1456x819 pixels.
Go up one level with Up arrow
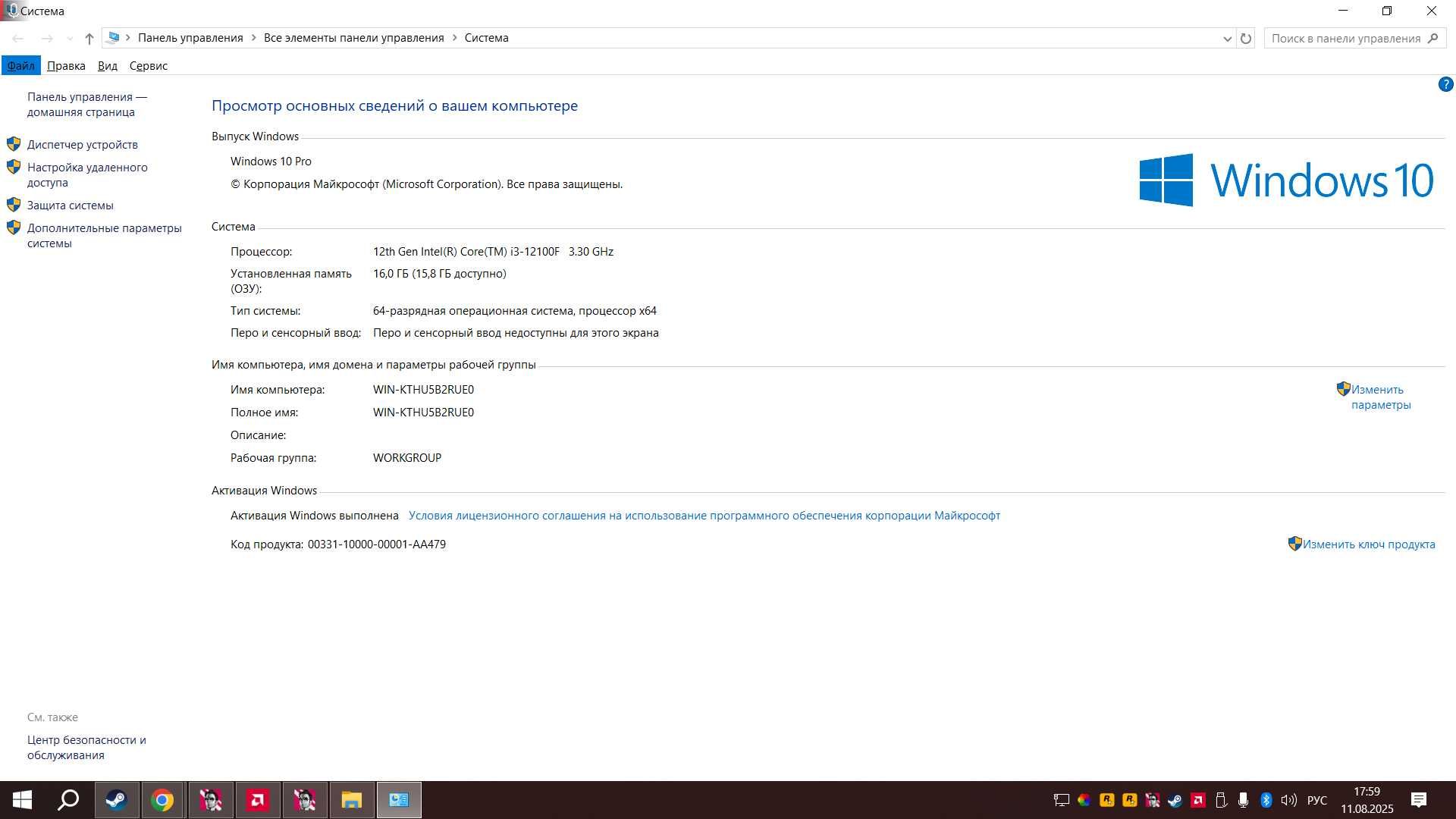click(x=89, y=38)
